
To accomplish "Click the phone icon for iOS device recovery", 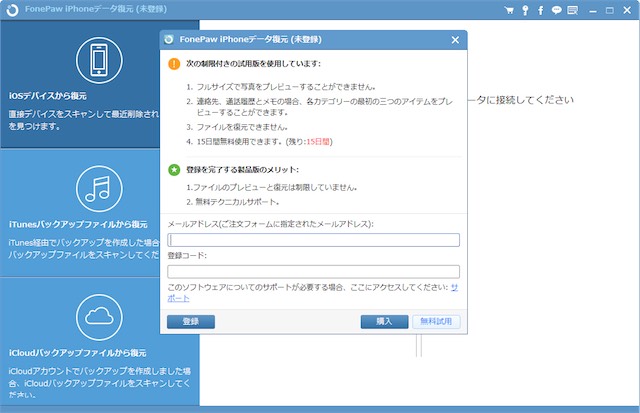I will coord(99,60).
